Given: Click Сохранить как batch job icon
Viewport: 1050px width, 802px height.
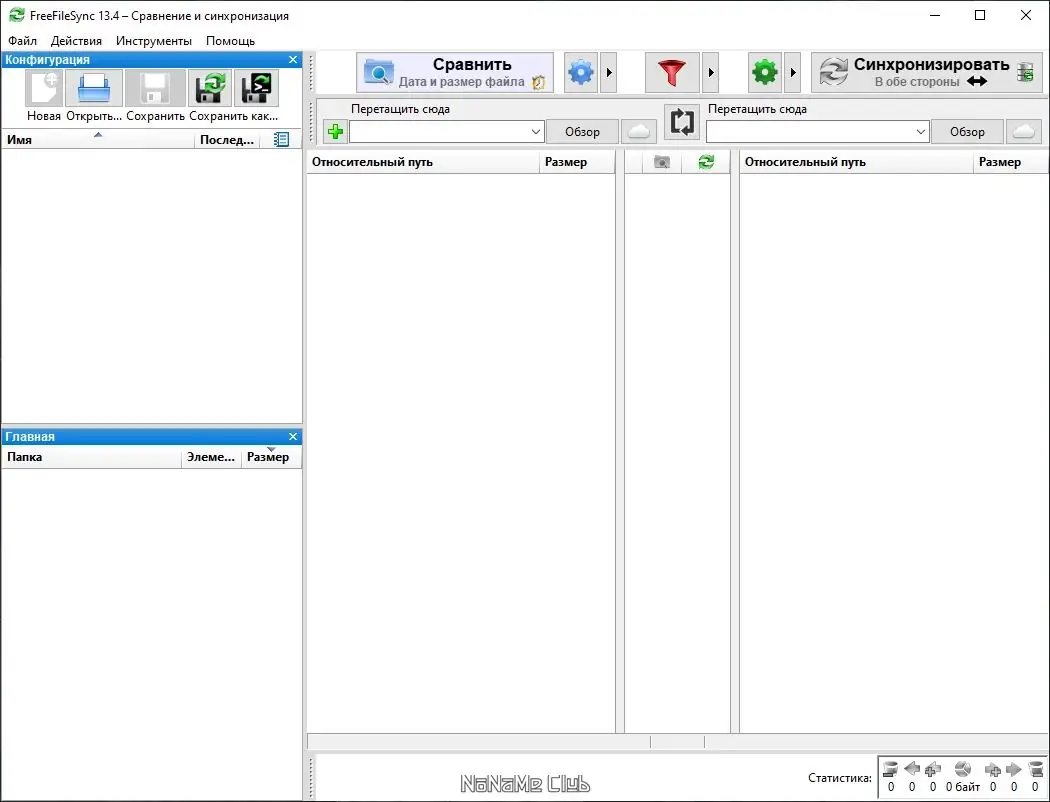Looking at the screenshot, I should pyautogui.click(x=256, y=88).
